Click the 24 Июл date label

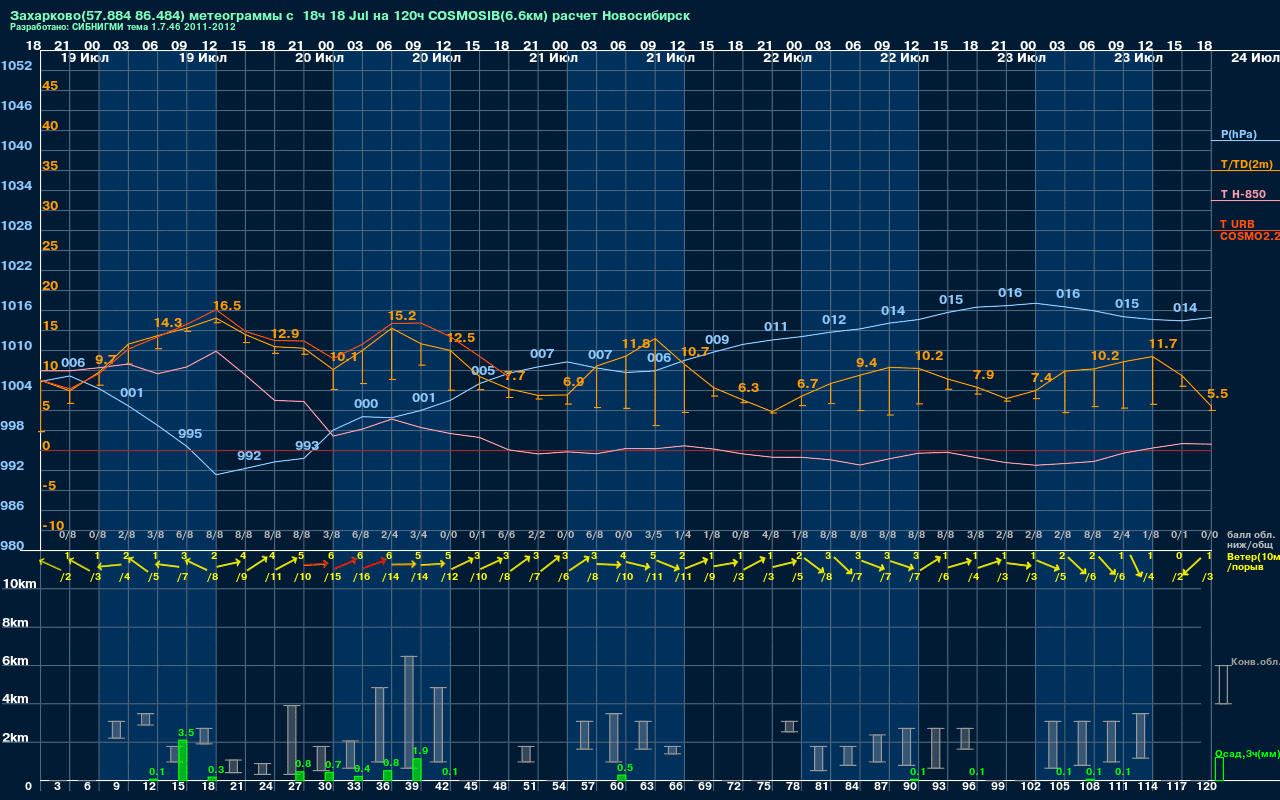pyautogui.click(x=1253, y=58)
